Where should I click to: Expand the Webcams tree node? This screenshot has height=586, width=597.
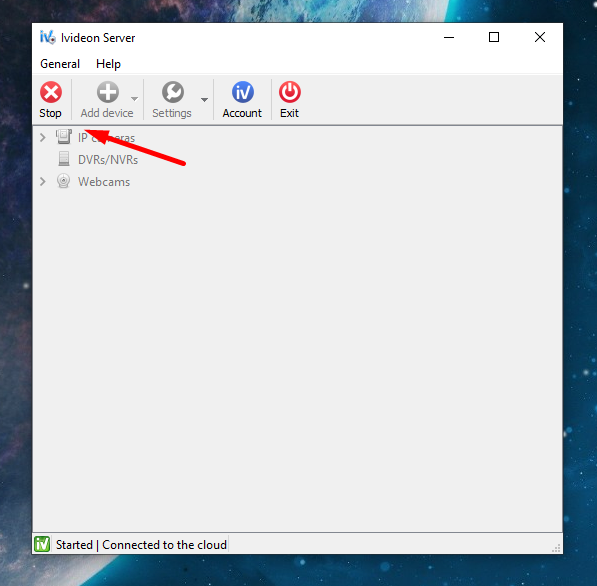click(x=43, y=182)
